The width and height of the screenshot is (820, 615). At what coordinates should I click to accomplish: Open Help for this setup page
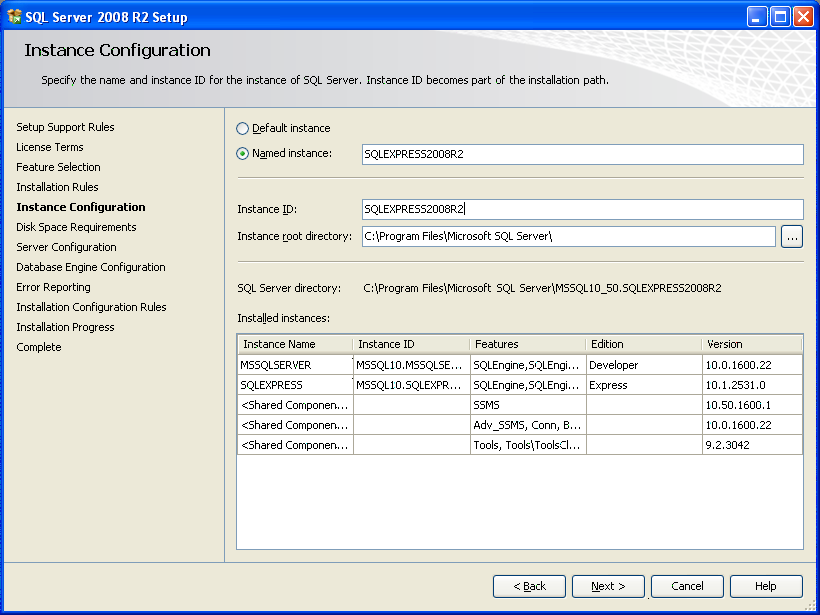pyautogui.click(x=766, y=586)
